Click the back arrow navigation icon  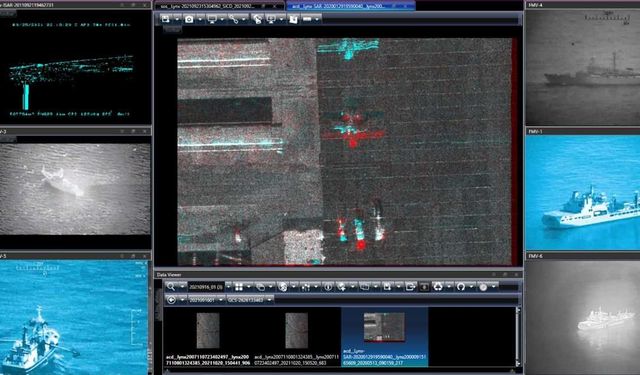tap(171, 300)
